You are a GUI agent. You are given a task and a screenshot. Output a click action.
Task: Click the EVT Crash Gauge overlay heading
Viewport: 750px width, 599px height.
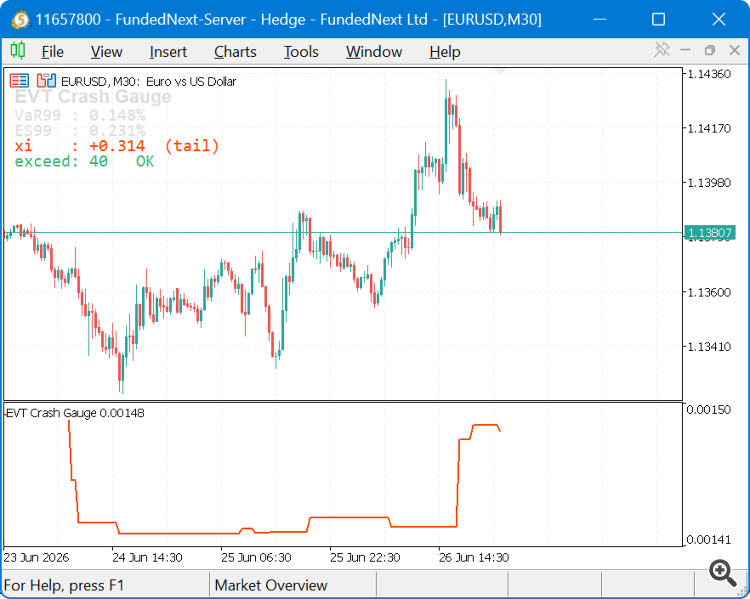pos(93,97)
